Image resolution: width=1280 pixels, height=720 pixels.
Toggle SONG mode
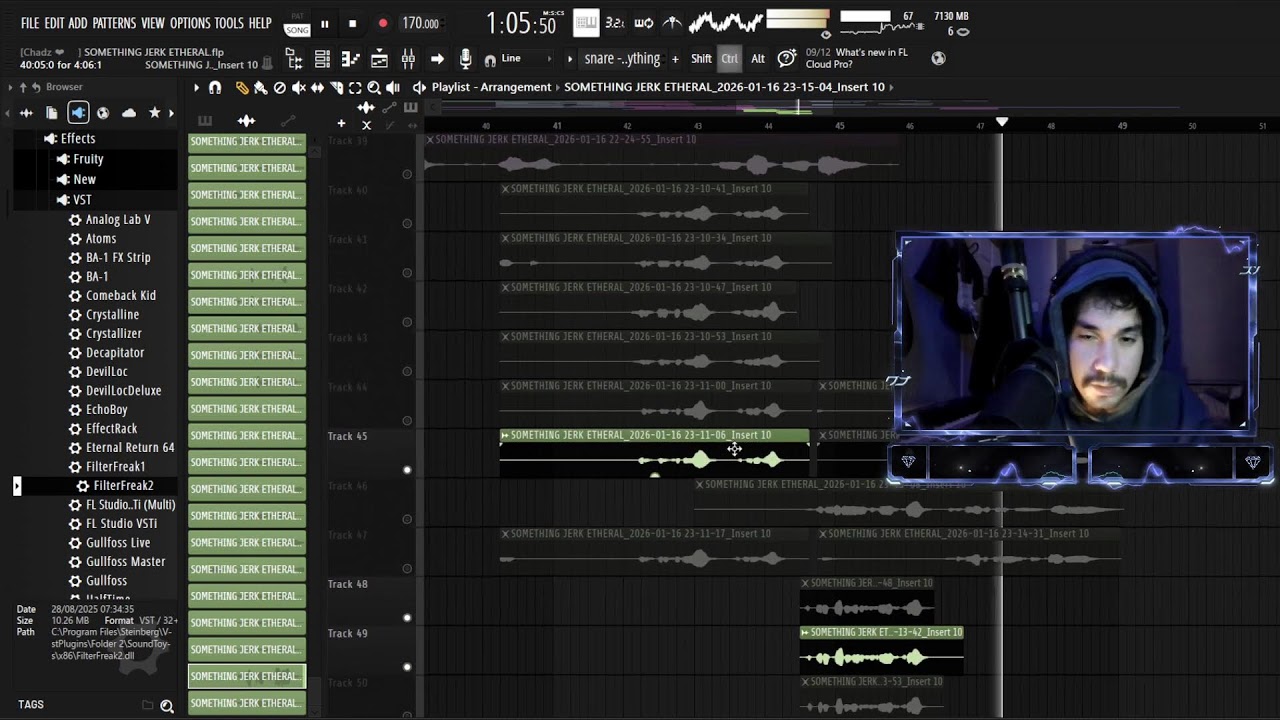point(297,30)
